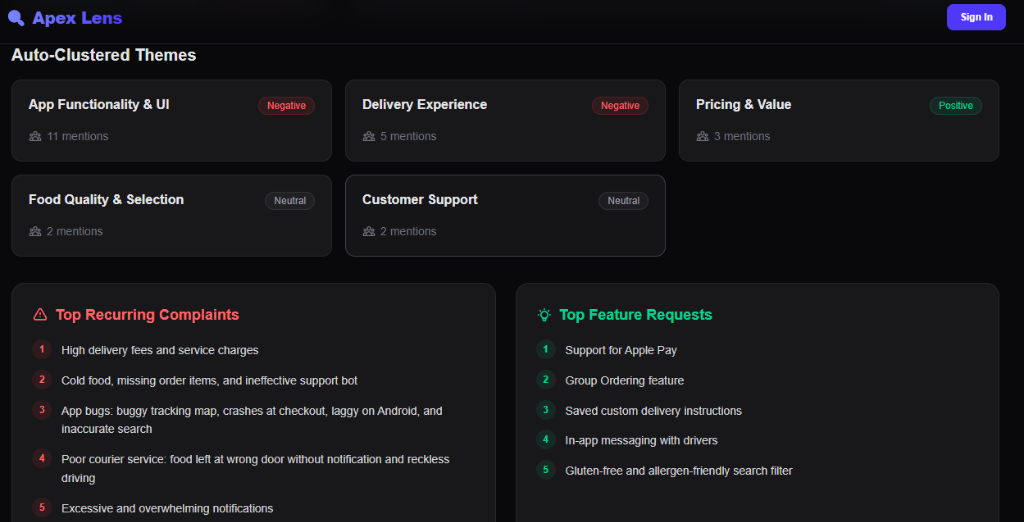Viewport: 1024px width, 522px height.
Task: Open the Delivery Experience theme card
Action: 505,120
